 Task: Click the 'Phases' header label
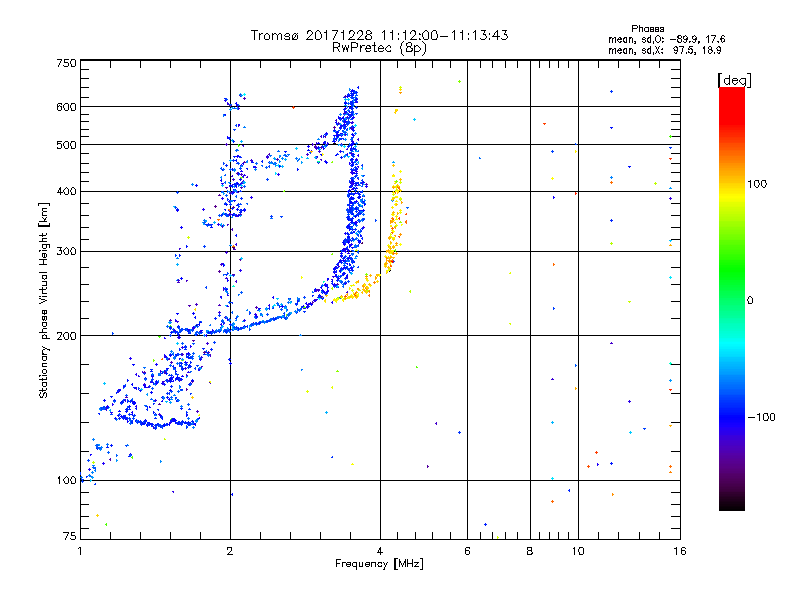point(647,29)
